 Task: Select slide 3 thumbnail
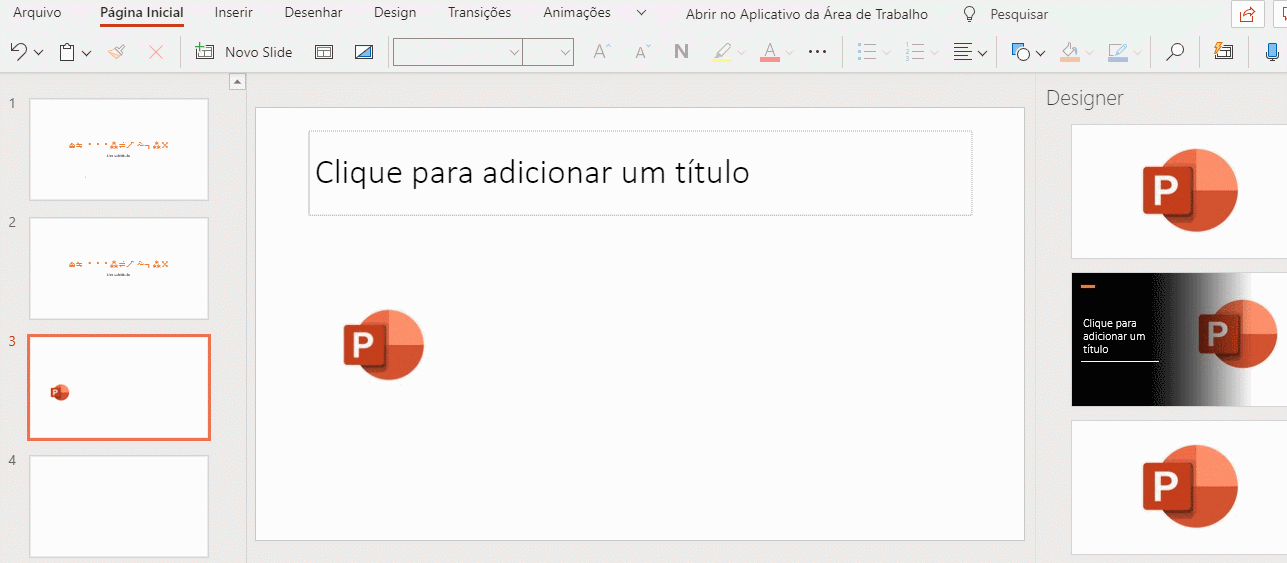(x=119, y=387)
